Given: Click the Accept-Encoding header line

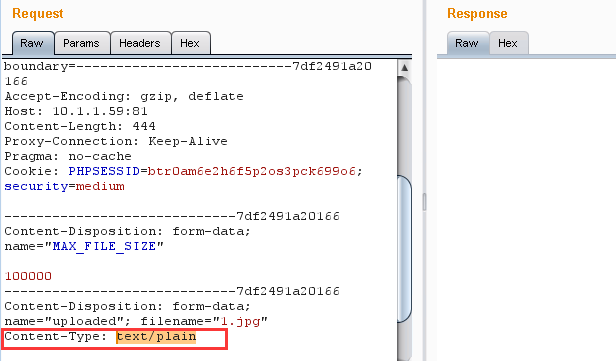Looking at the screenshot, I should tap(124, 96).
